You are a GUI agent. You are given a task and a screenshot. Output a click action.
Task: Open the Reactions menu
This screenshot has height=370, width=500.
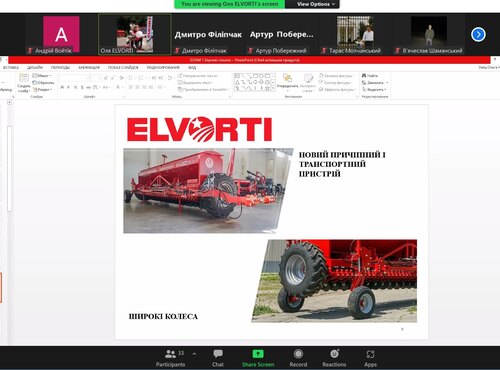click(334, 354)
